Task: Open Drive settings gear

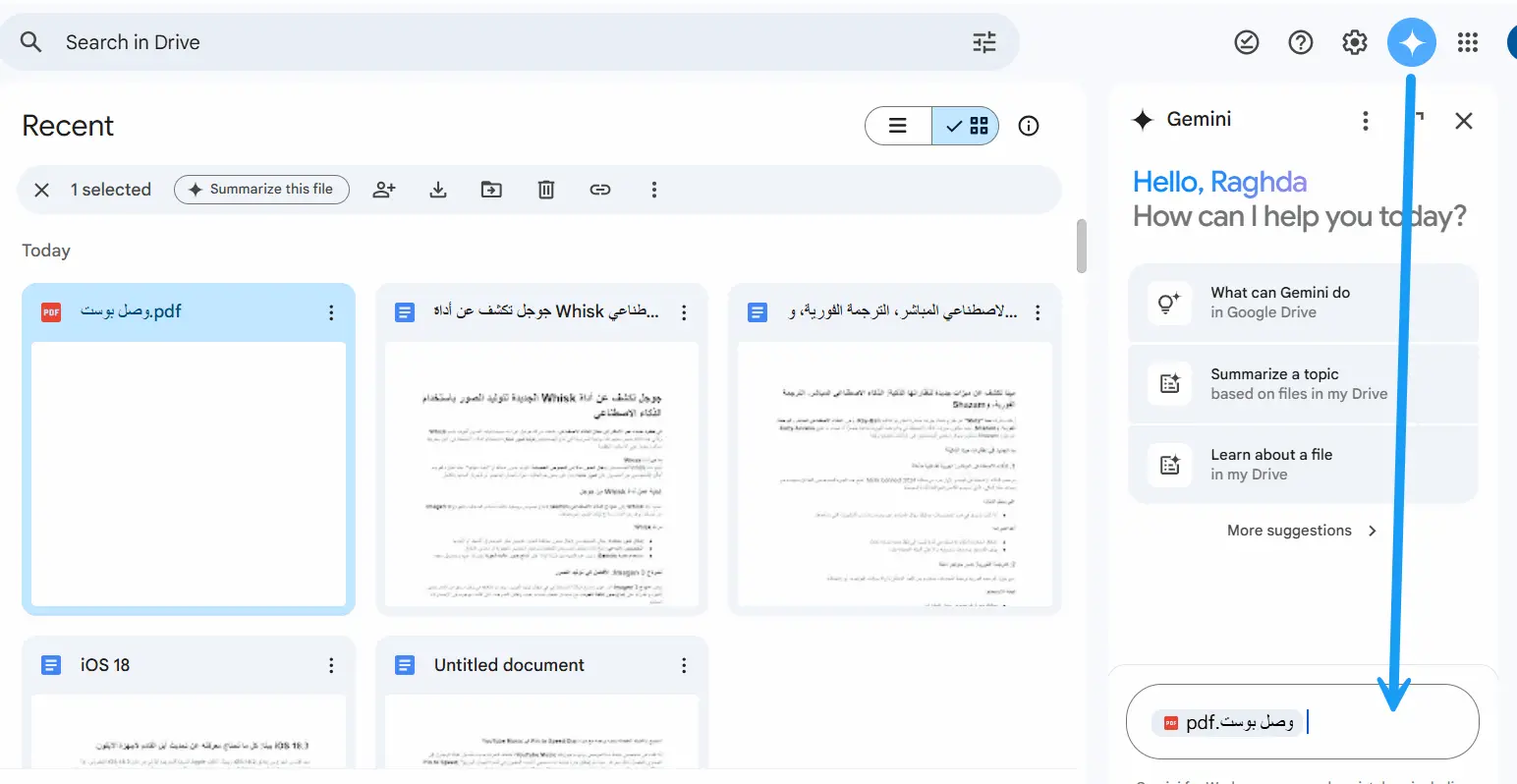Action: click(x=1354, y=41)
